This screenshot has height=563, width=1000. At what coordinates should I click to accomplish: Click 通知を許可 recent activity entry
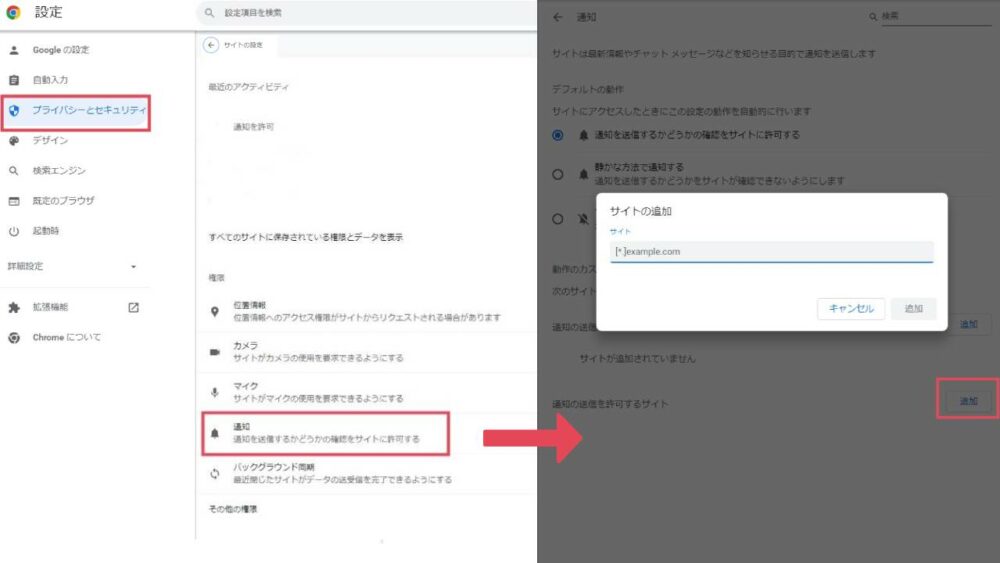pos(253,127)
